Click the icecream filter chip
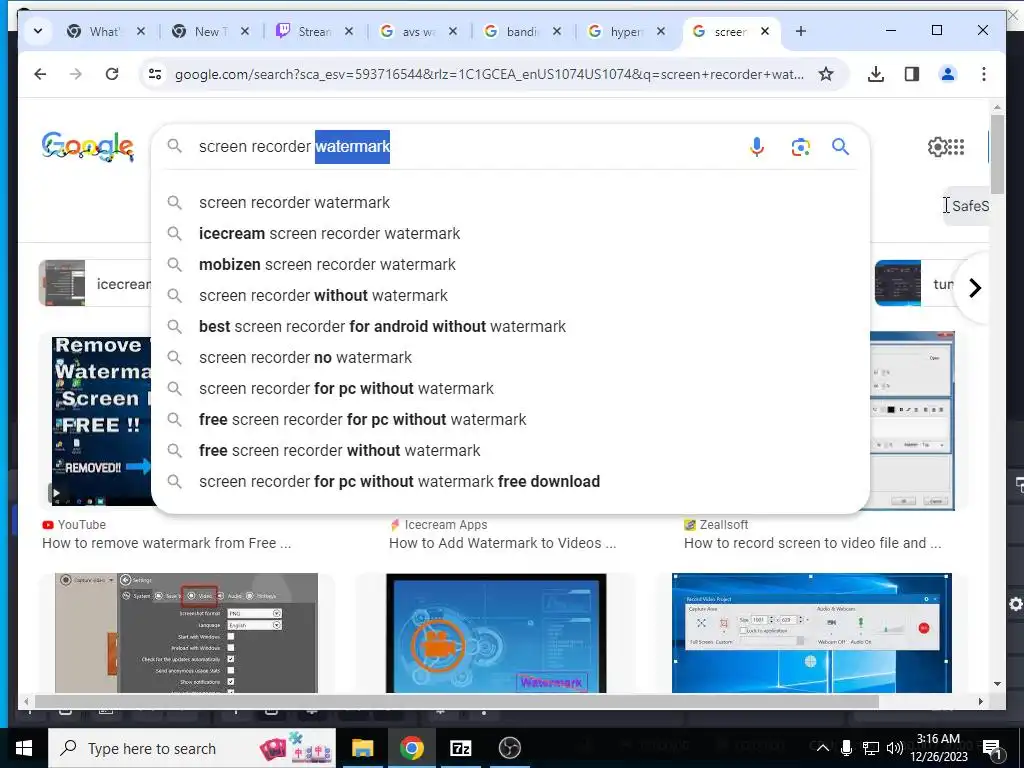This screenshot has height=768, width=1024. pyautogui.click(x=95, y=283)
